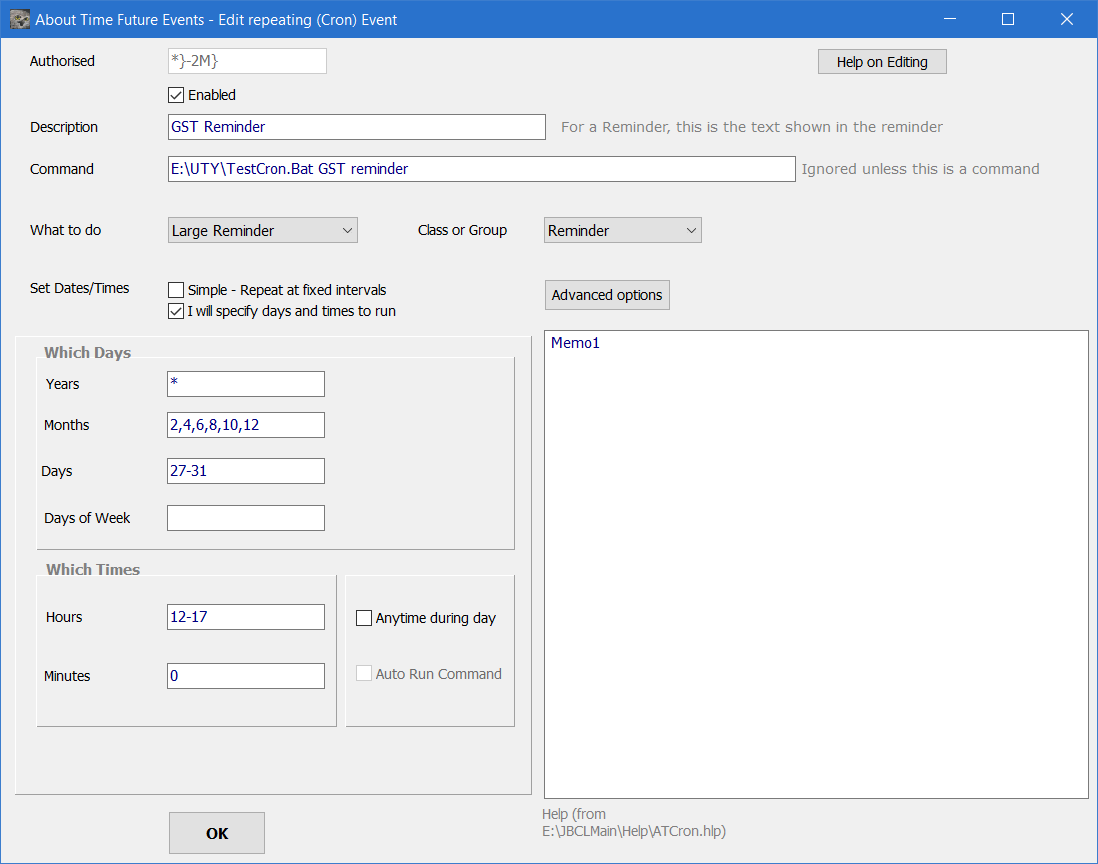The width and height of the screenshot is (1098, 864).
Task: Edit the Command path field
Action: (x=480, y=169)
